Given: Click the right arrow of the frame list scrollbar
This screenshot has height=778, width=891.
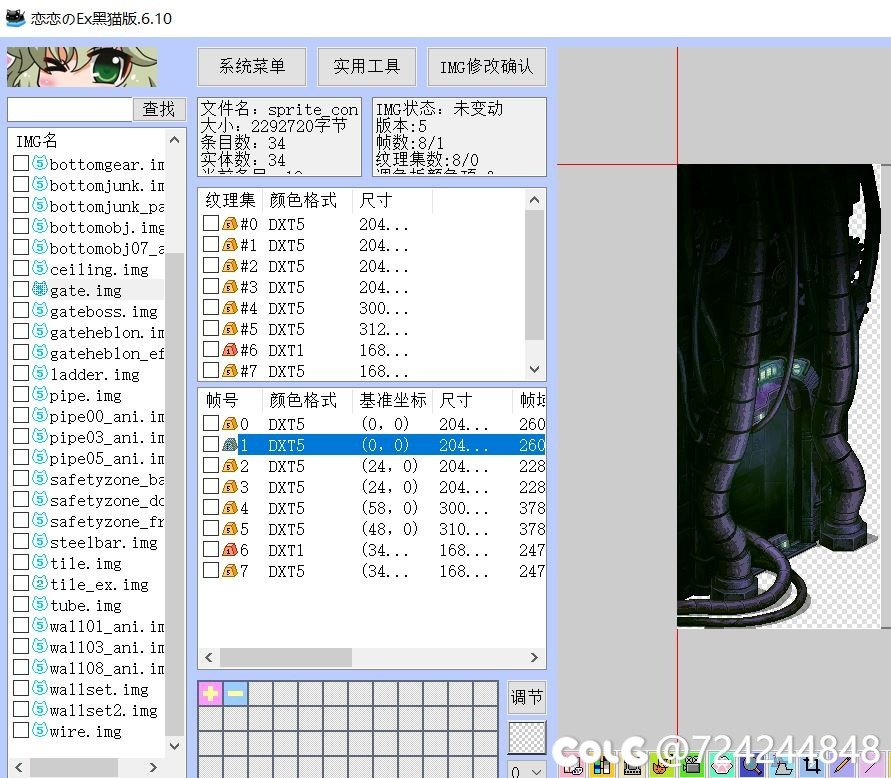Looking at the screenshot, I should click(x=534, y=658).
